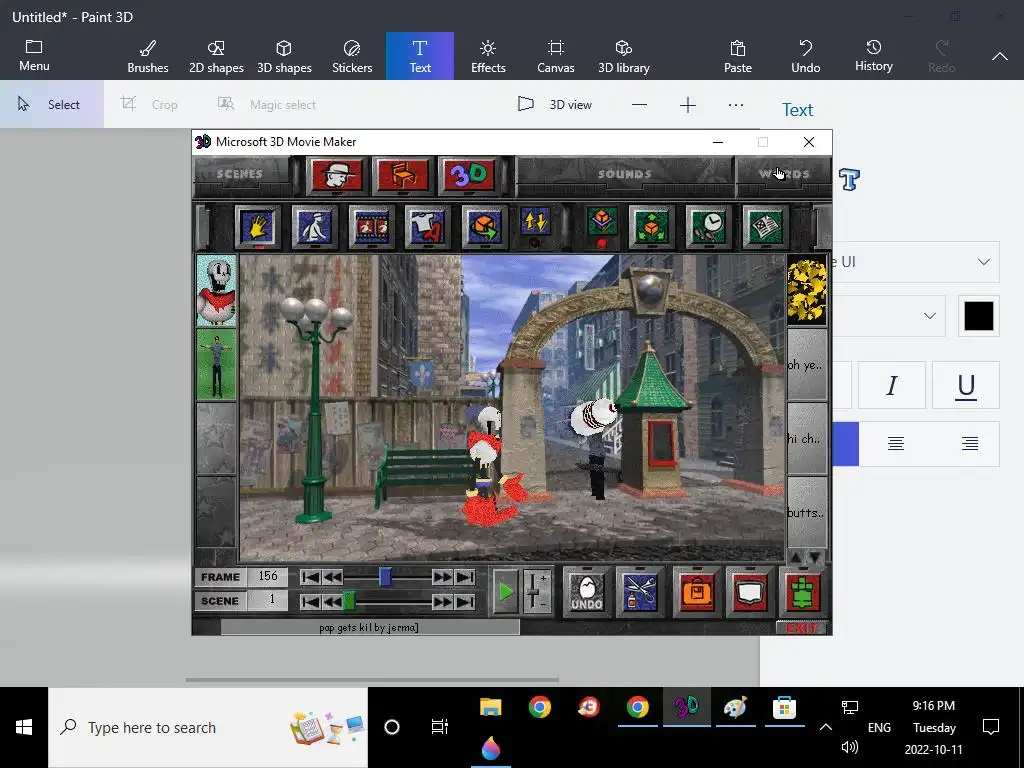This screenshot has height=768, width=1024.
Task: Open the Actors button in 3D Movie Maker
Action: 336,175
